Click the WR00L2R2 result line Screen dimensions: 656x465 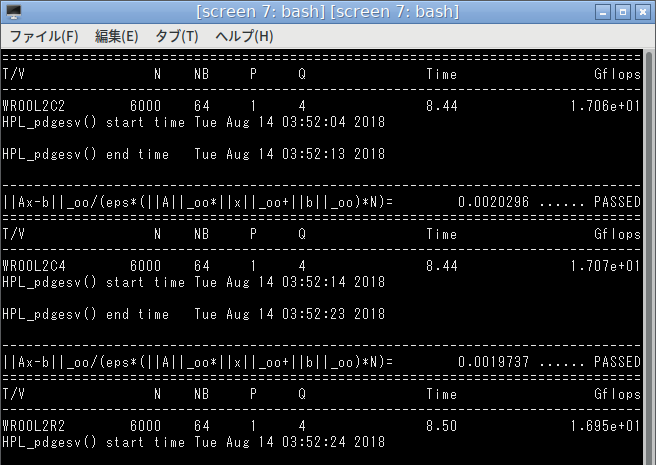(321, 426)
